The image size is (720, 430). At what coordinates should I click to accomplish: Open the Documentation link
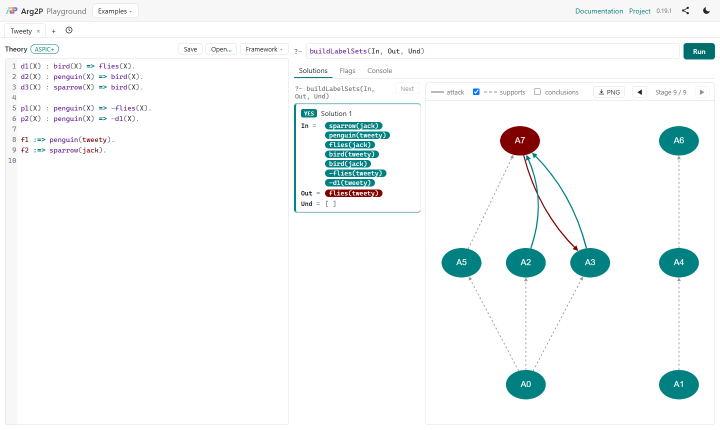599,11
